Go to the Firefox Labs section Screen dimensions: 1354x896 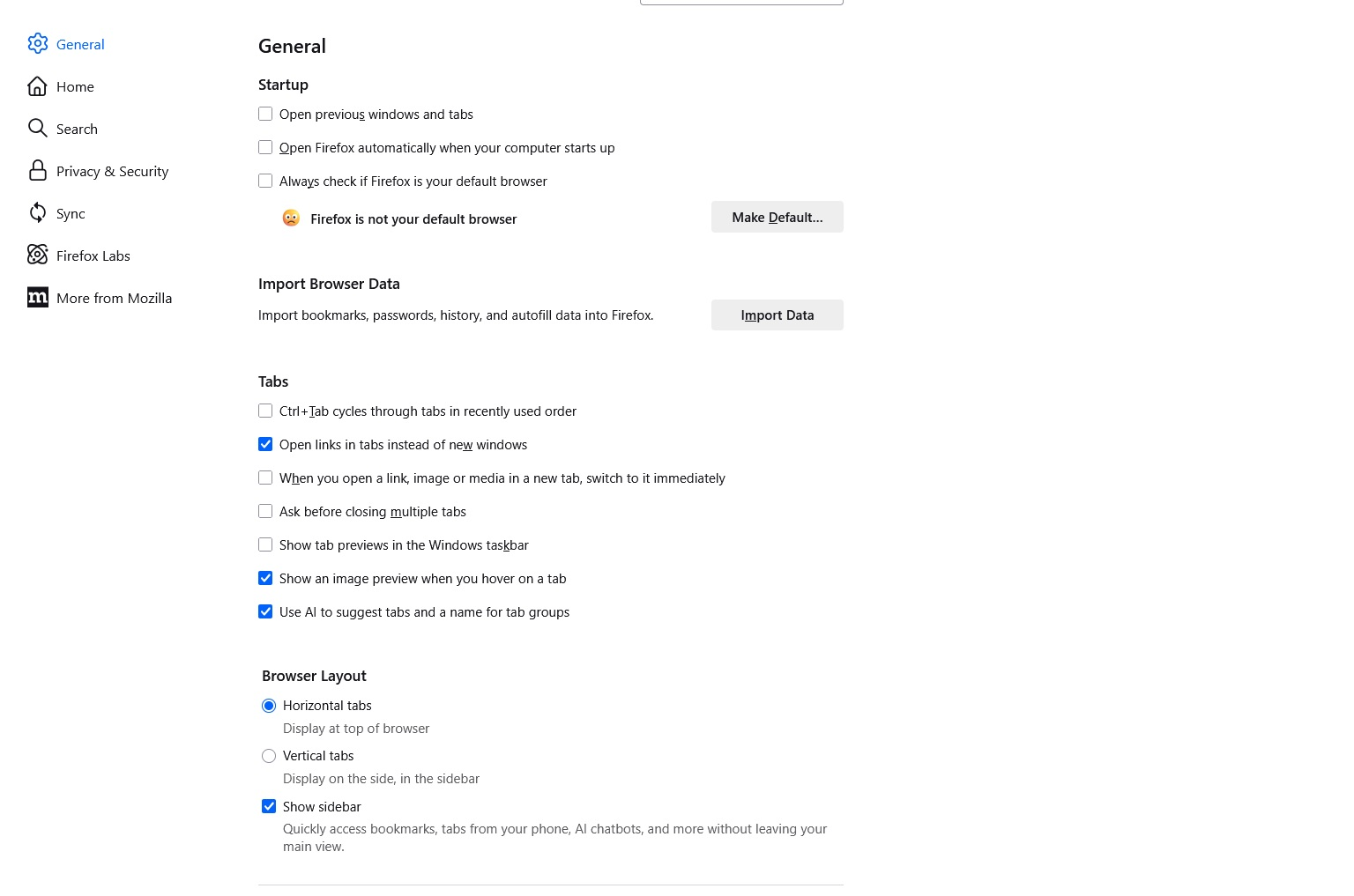pos(93,255)
